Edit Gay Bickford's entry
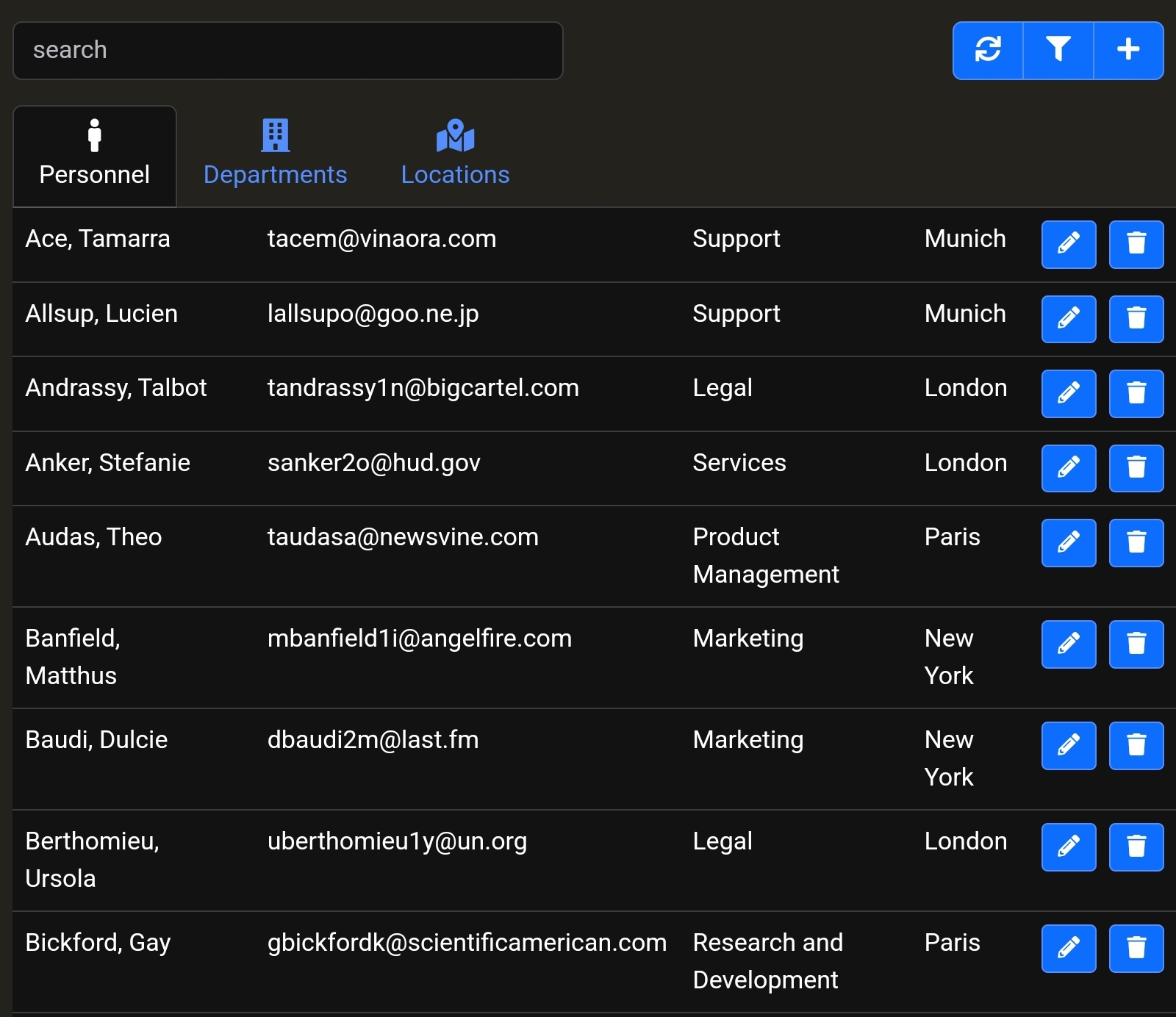Image resolution: width=1176 pixels, height=1017 pixels. click(x=1068, y=948)
